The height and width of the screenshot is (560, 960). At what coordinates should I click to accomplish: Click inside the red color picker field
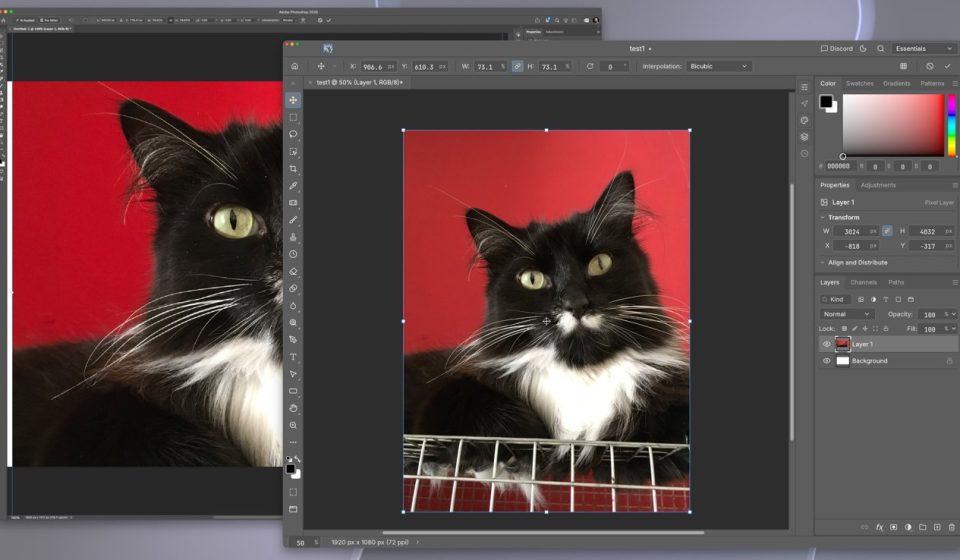(x=893, y=125)
